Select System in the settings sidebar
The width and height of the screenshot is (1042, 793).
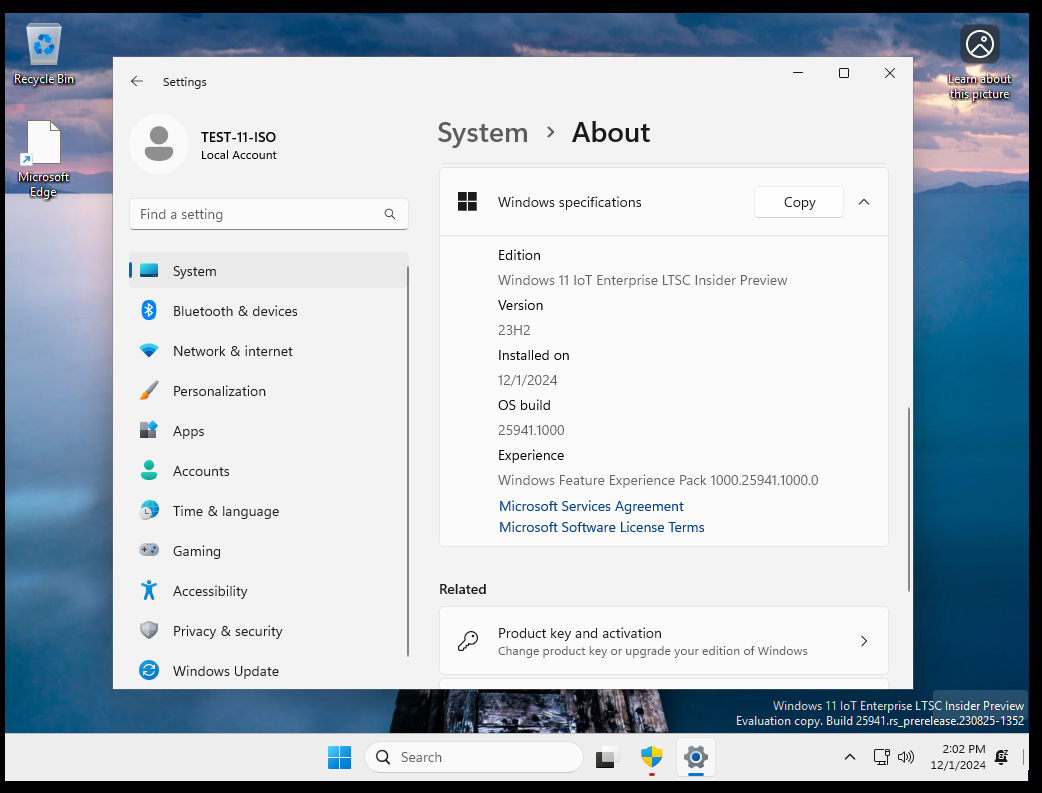[x=268, y=271]
